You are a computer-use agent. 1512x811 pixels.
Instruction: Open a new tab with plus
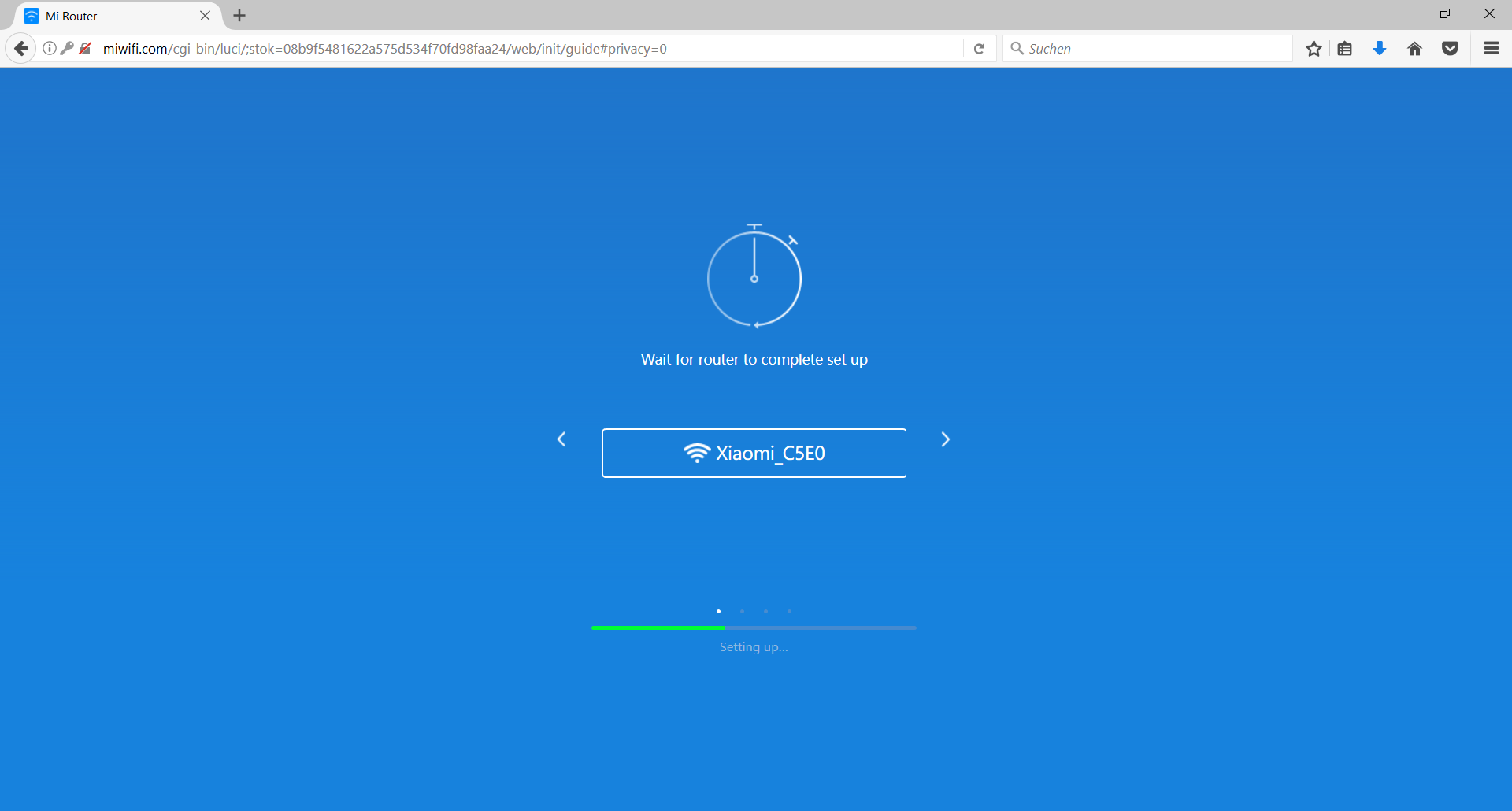pos(240,16)
